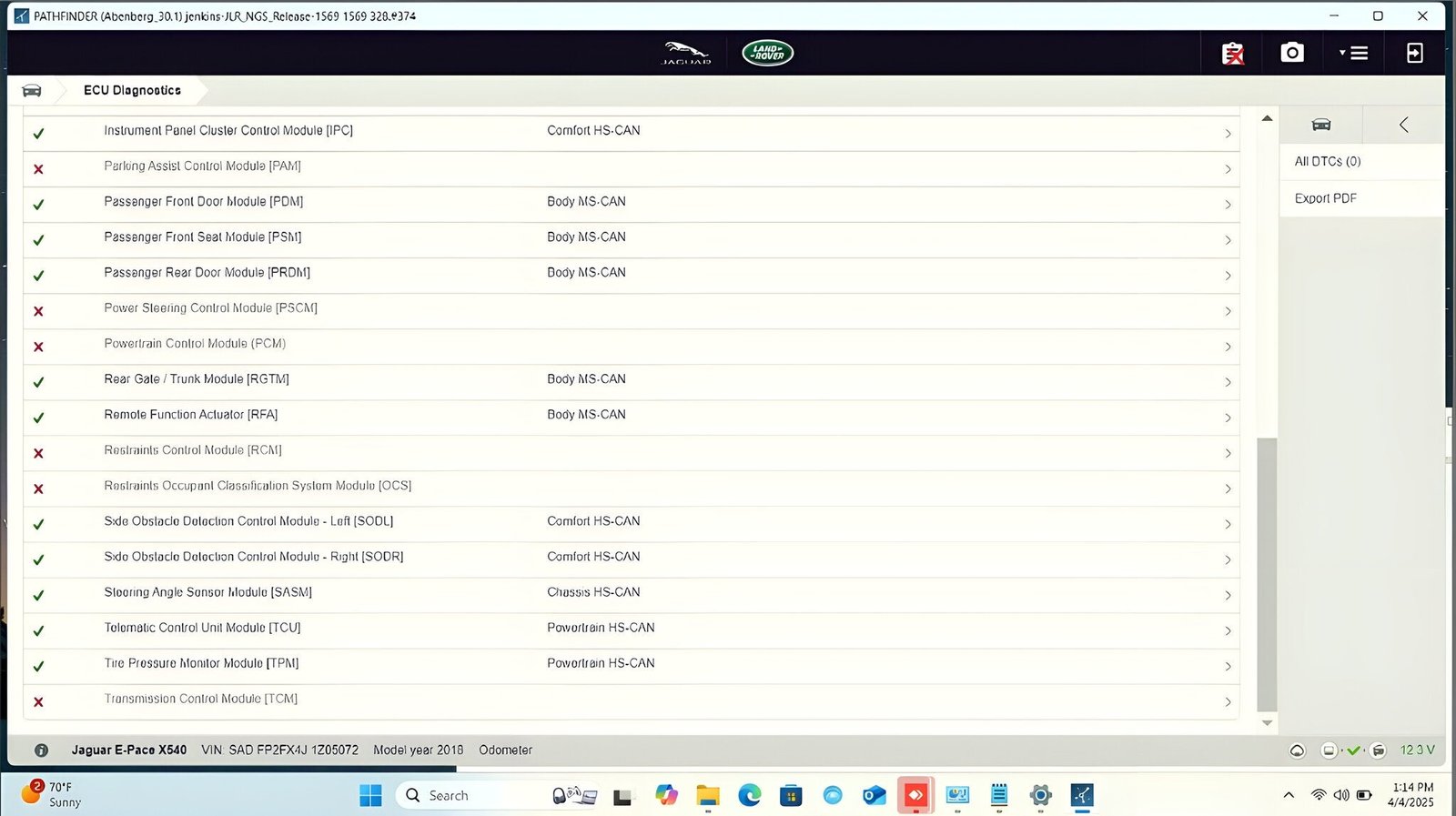This screenshot has height=816, width=1456.
Task: Click Powertrain HS-CAN label in Telematic row
Action: pyautogui.click(x=601, y=628)
